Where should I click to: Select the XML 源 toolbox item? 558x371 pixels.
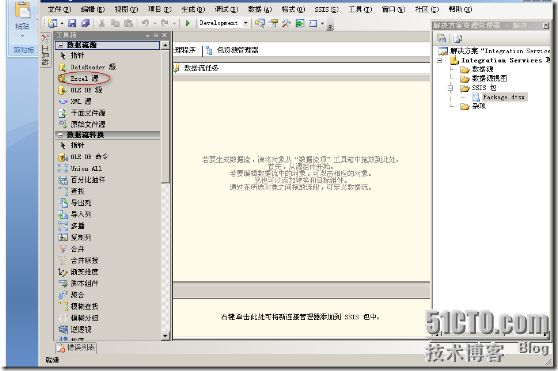tap(75, 102)
